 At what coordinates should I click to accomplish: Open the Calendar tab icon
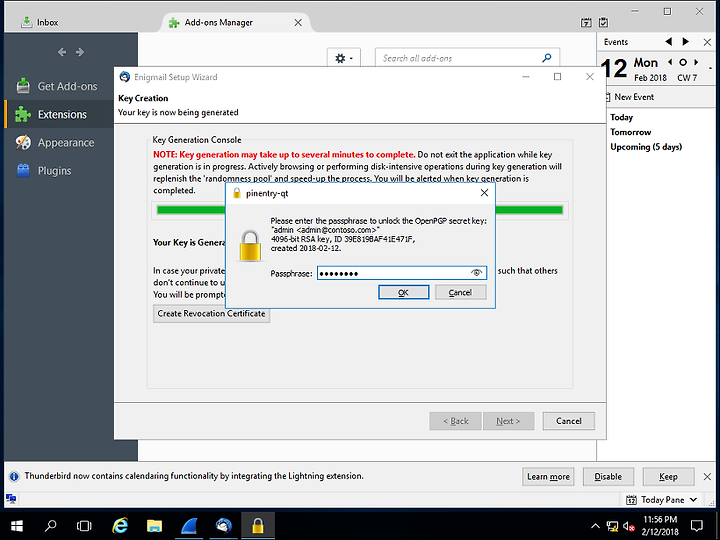pyautogui.click(x=586, y=22)
